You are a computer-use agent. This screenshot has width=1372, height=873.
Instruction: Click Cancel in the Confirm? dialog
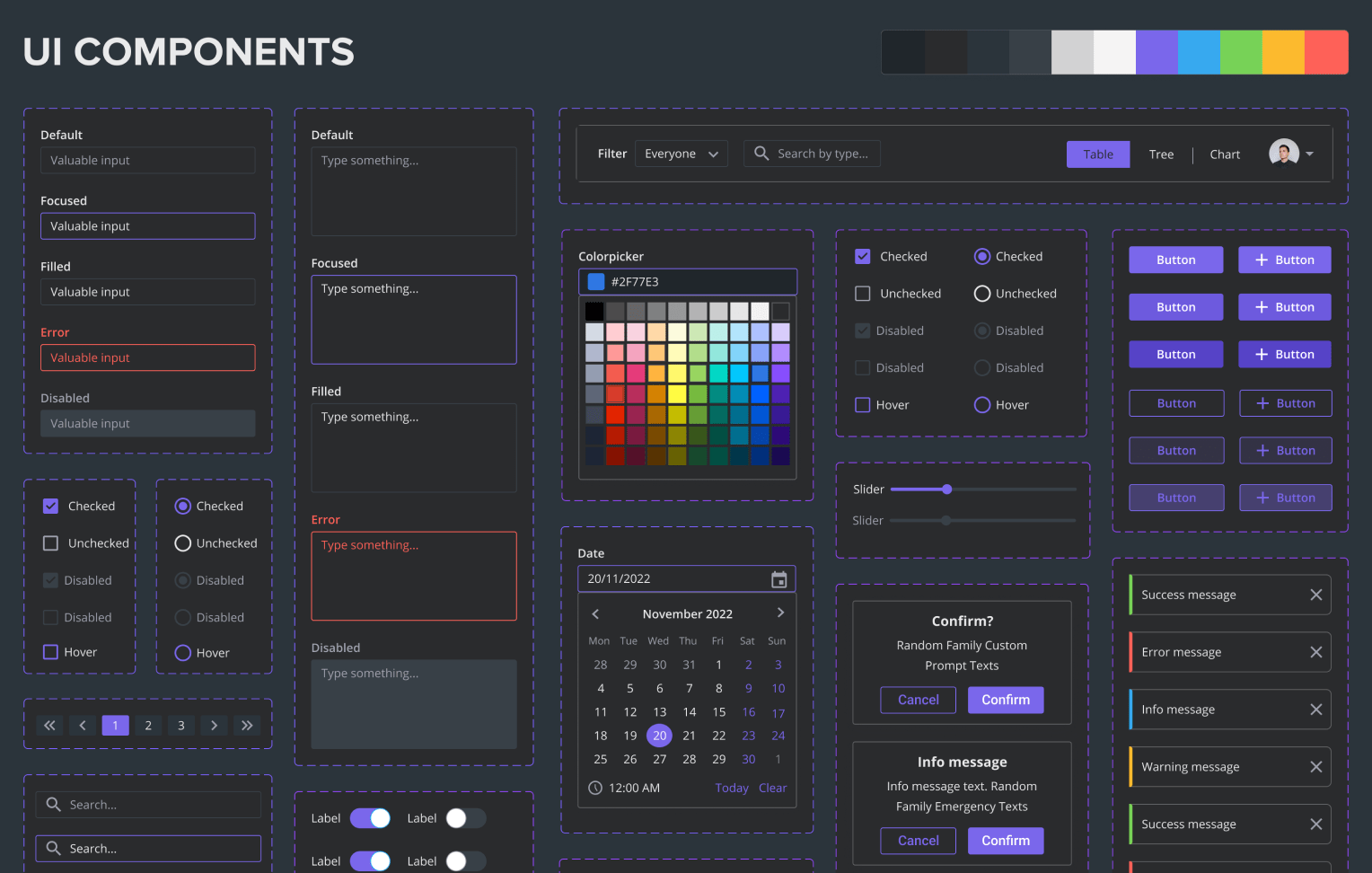(919, 700)
